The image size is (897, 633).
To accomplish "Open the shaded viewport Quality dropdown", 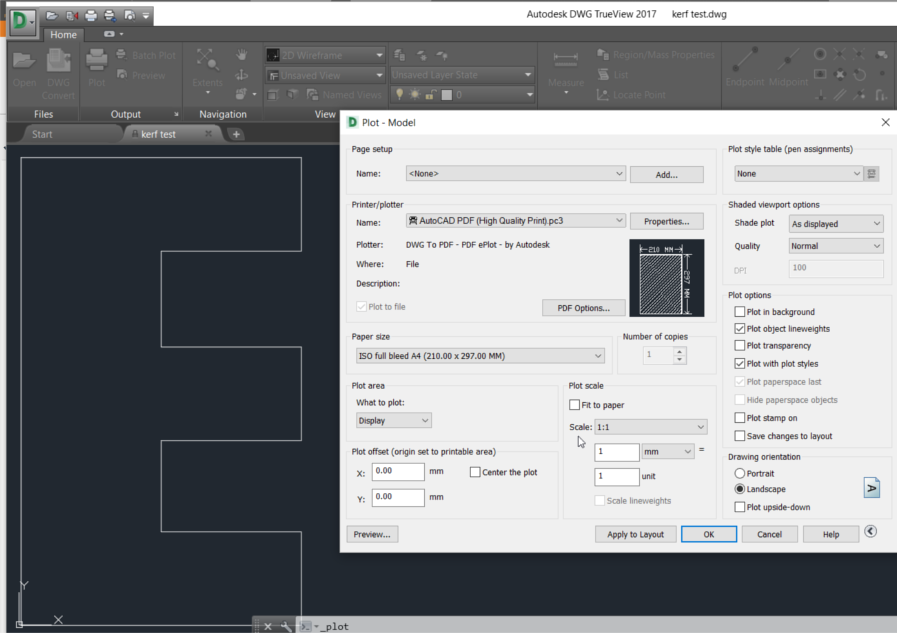I will coord(836,246).
